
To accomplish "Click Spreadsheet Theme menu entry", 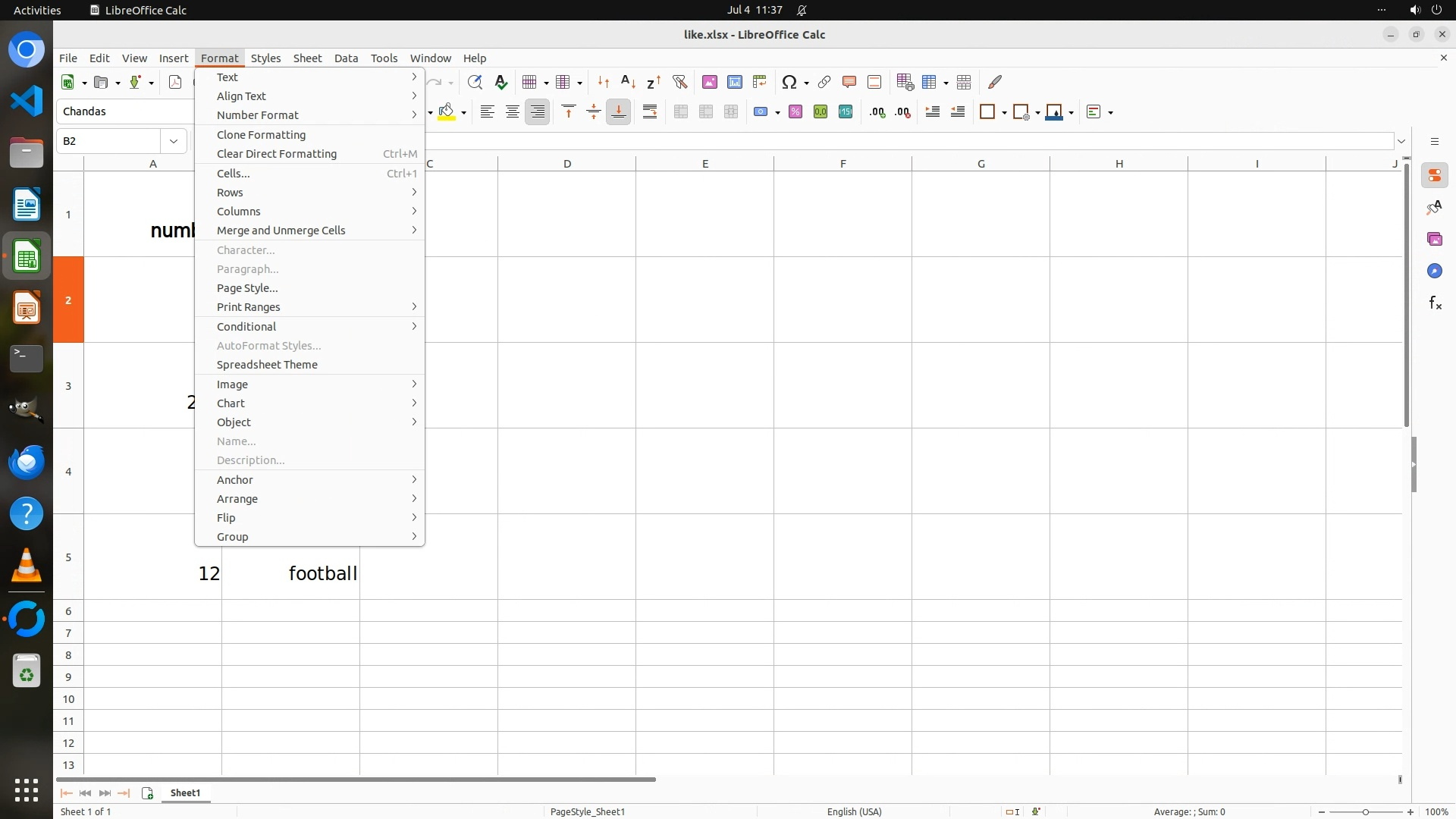I will click(x=267, y=365).
